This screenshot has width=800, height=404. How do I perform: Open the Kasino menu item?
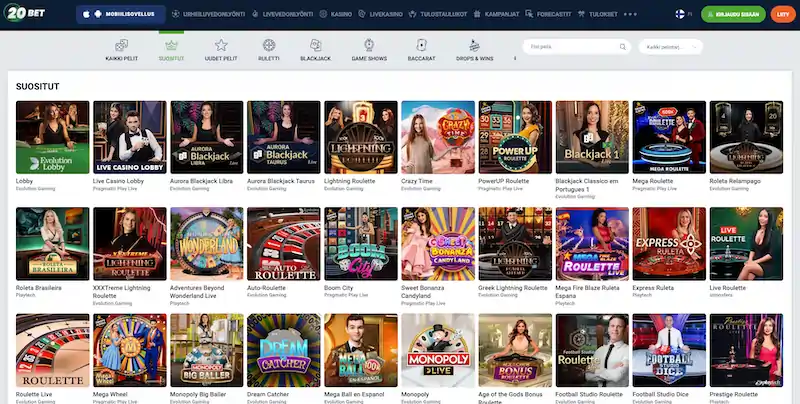[x=336, y=14]
